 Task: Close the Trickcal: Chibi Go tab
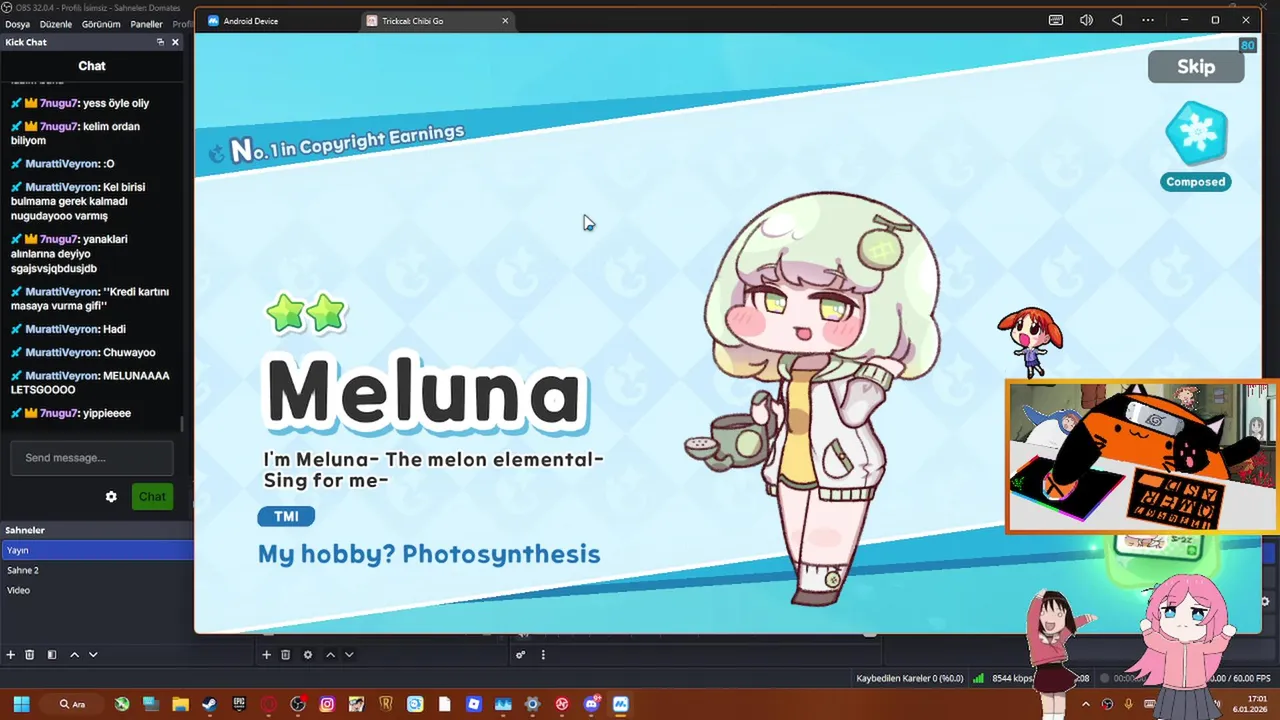[505, 20]
